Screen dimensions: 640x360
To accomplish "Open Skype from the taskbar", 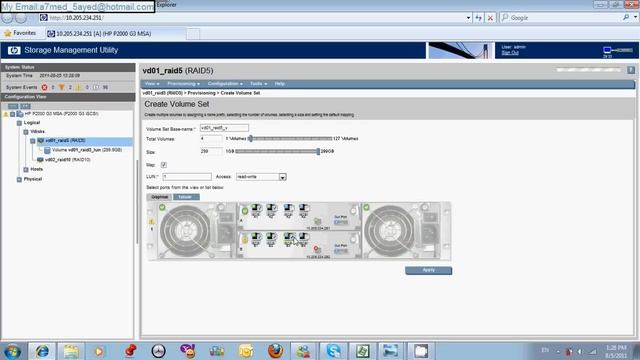I will click(333, 351).
